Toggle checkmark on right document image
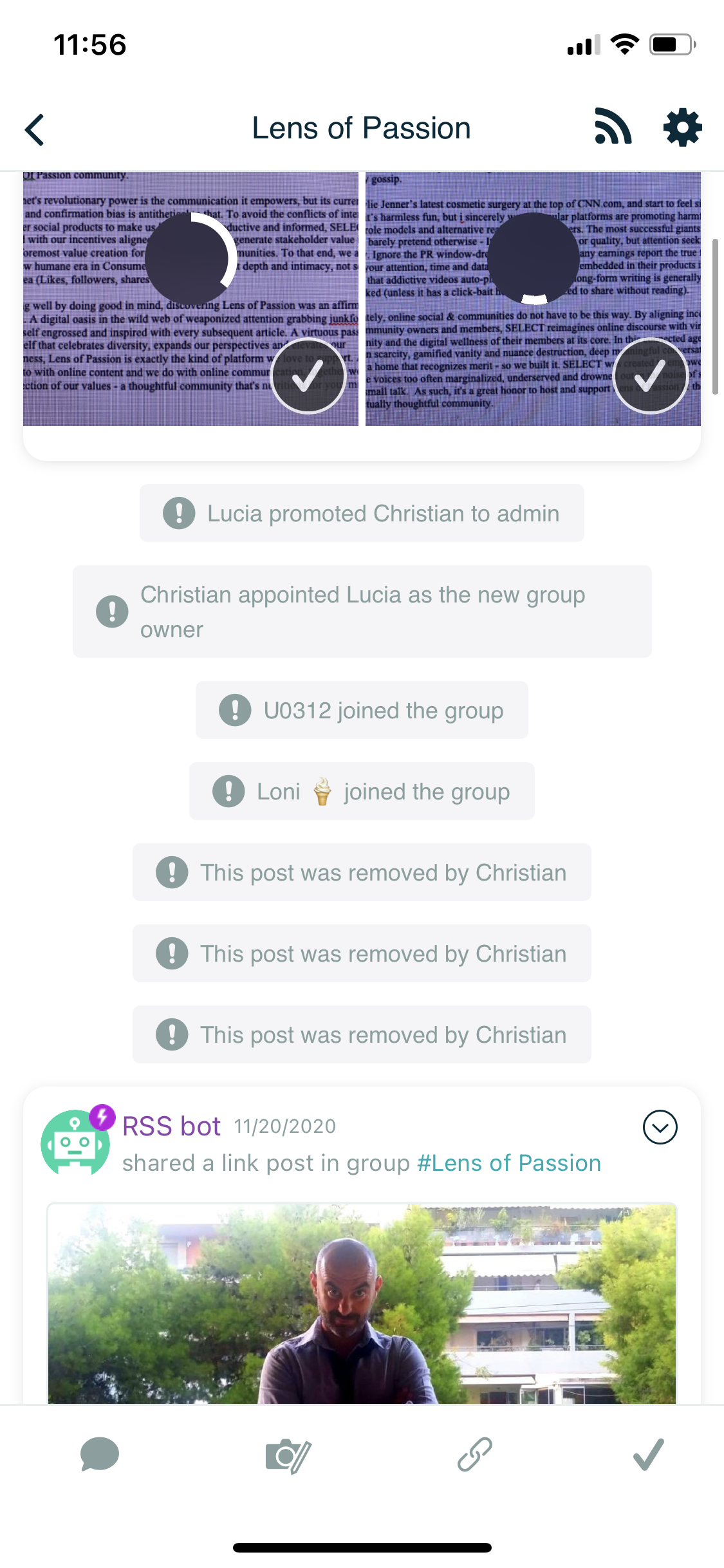Screen dimensions: 724x1568 pyautogui.click(x=651, y=375)
